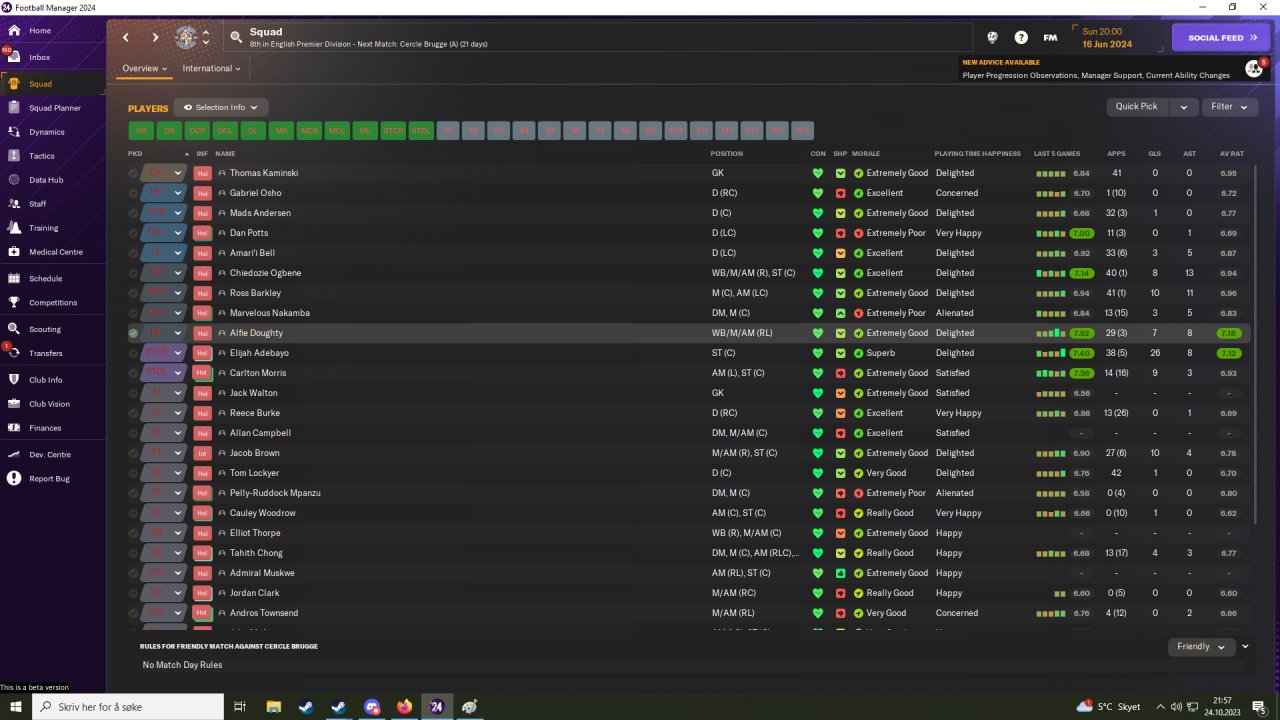The image size is (1280, 720).
Task: Open the Friendly match rules dropdown
Action: pyautogui.click(x=1201, y=647)
